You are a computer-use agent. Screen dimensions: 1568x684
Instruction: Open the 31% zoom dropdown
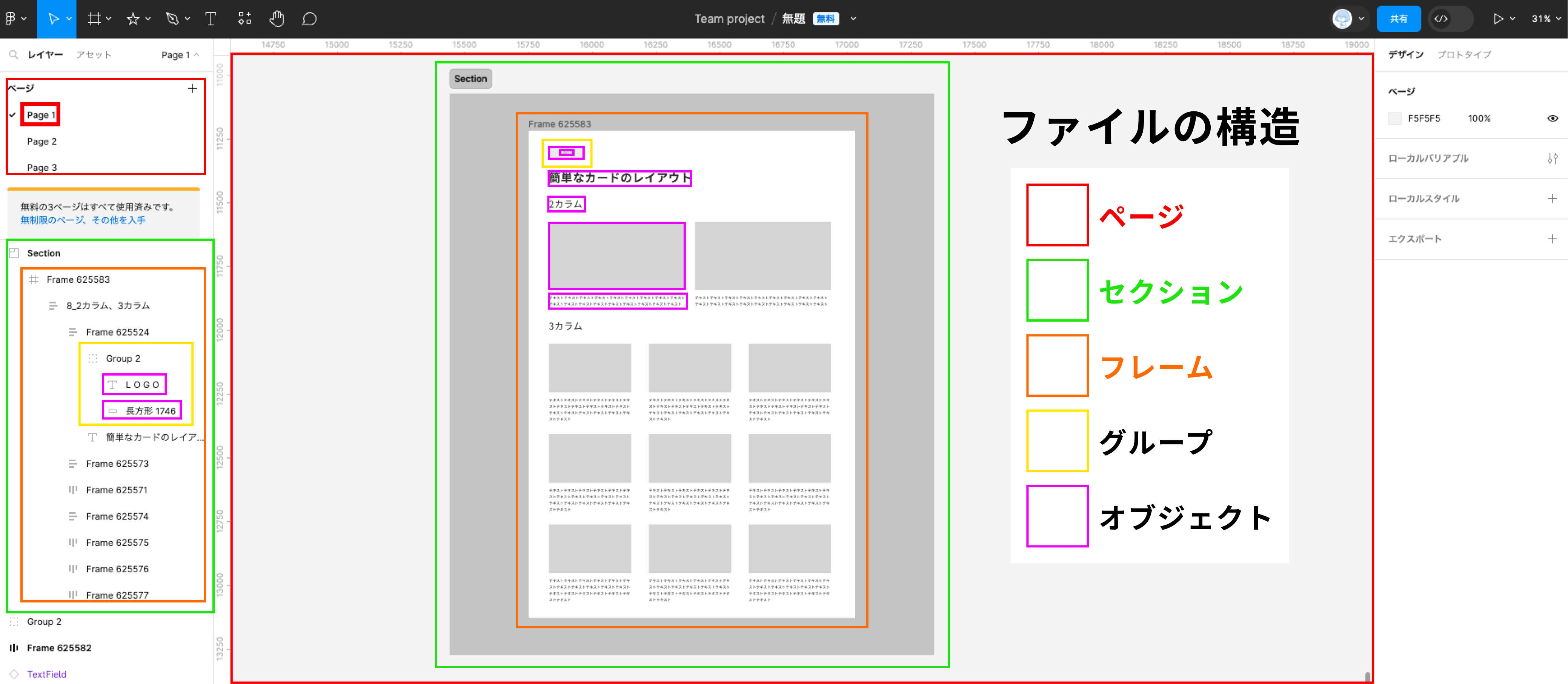pyautogui.click(x=1546, y=19)
